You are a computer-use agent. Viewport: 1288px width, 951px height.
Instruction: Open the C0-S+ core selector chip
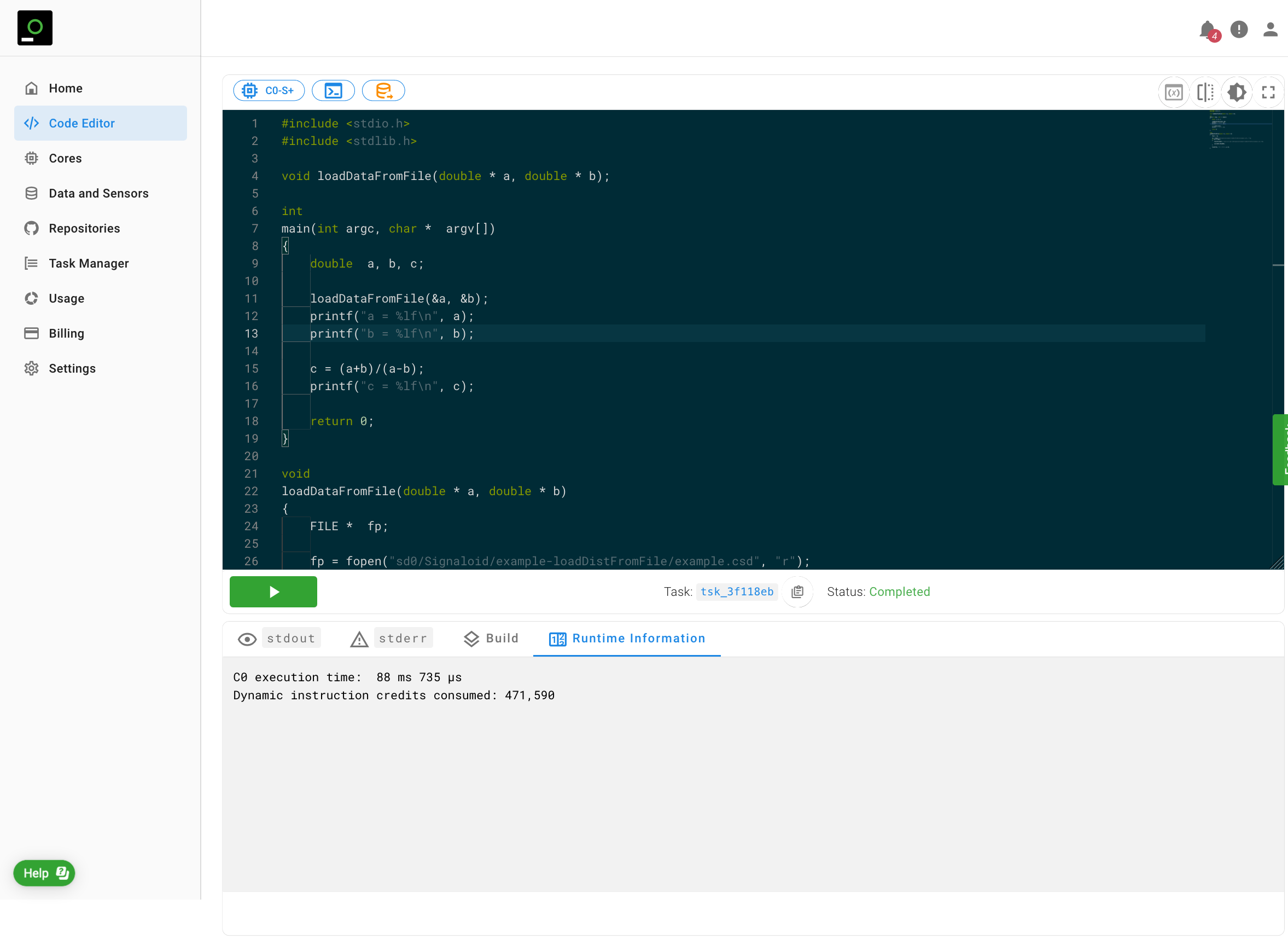coord(269,90)
